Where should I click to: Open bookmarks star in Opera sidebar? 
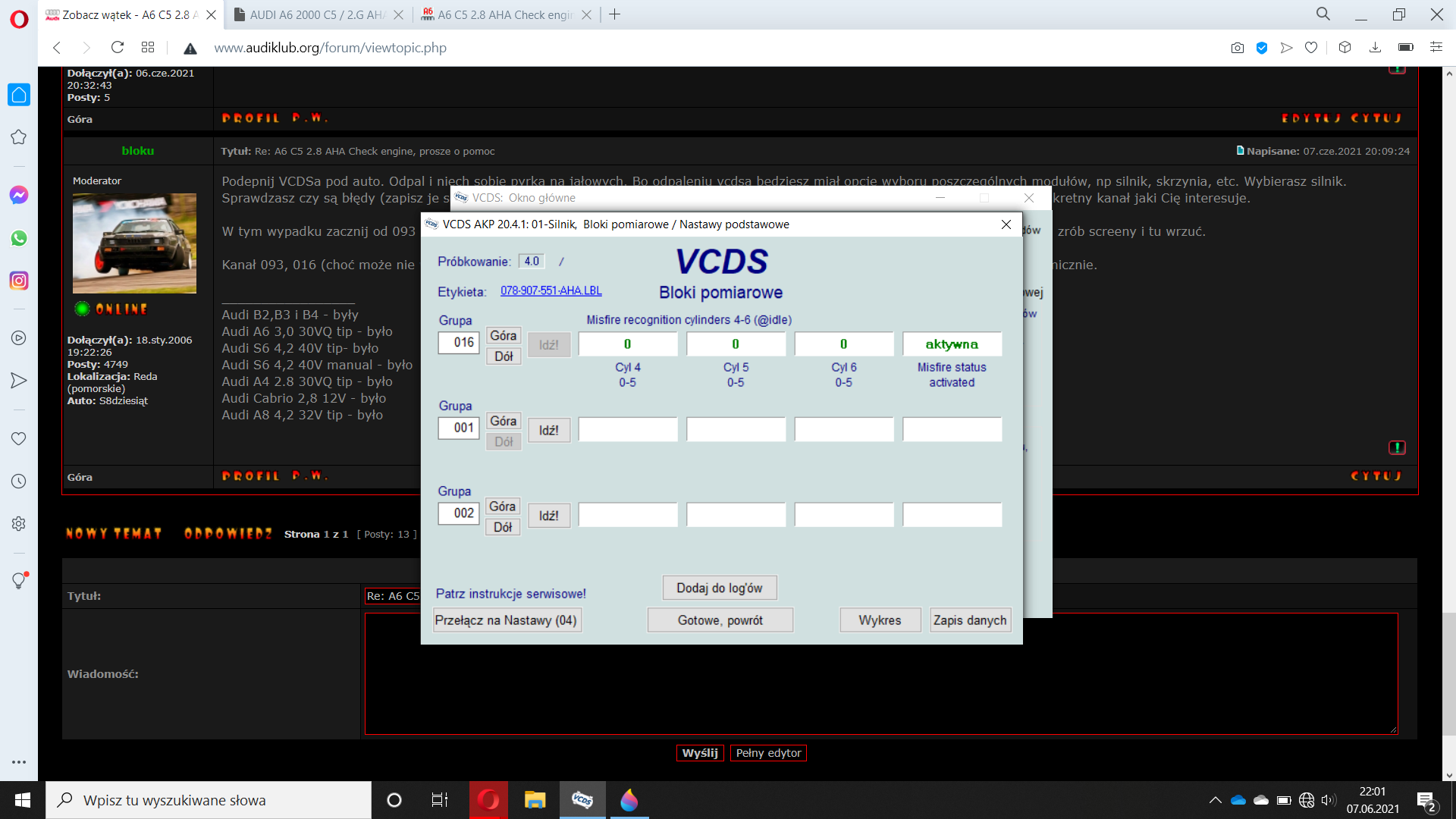coord(19,137)
